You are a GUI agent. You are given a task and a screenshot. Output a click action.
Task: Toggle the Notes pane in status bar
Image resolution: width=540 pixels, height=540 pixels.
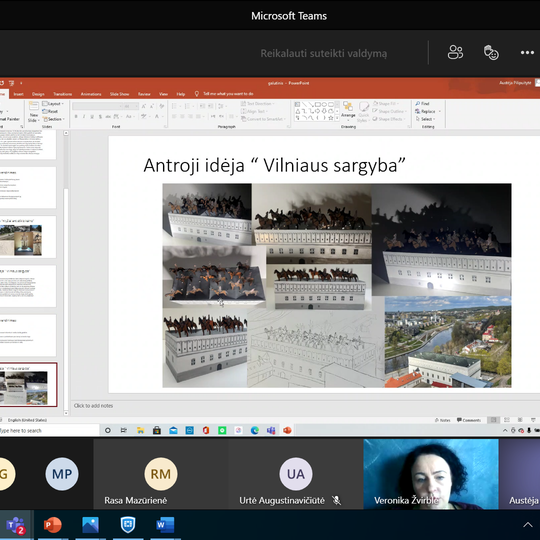pos(443,420)
